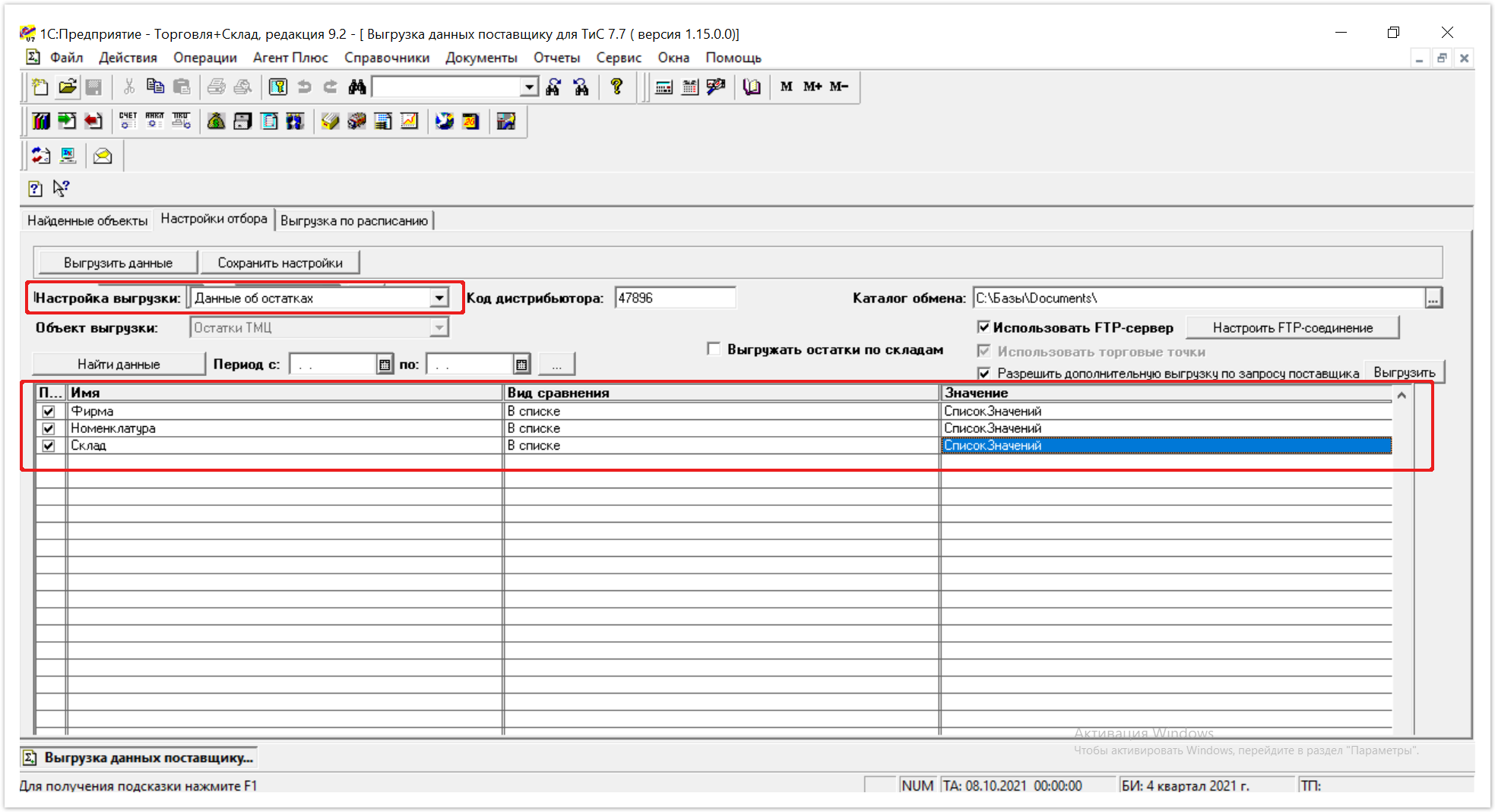This screenshot has height=812, width=1495.
Task: Click Настроить FTP-соединение button
Action: (1292, 327)
